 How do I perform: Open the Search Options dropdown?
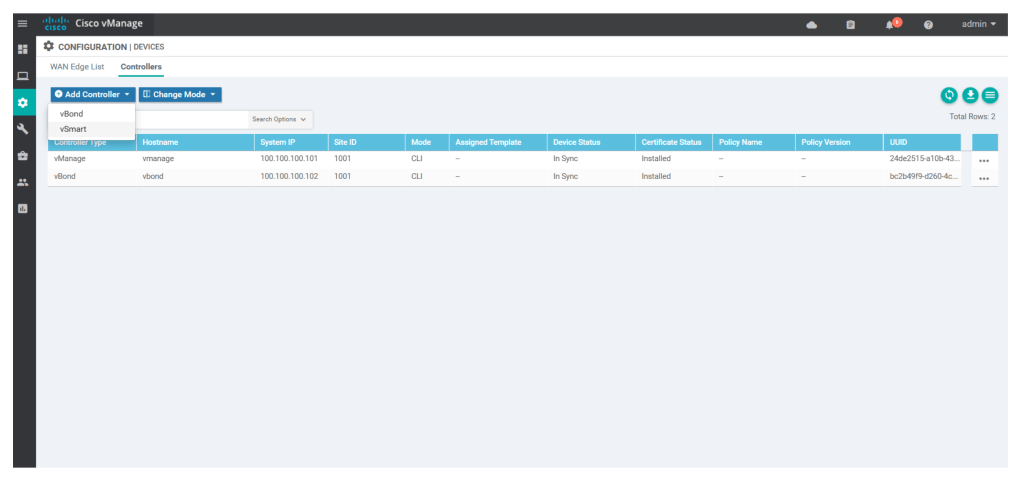(280, 119)
